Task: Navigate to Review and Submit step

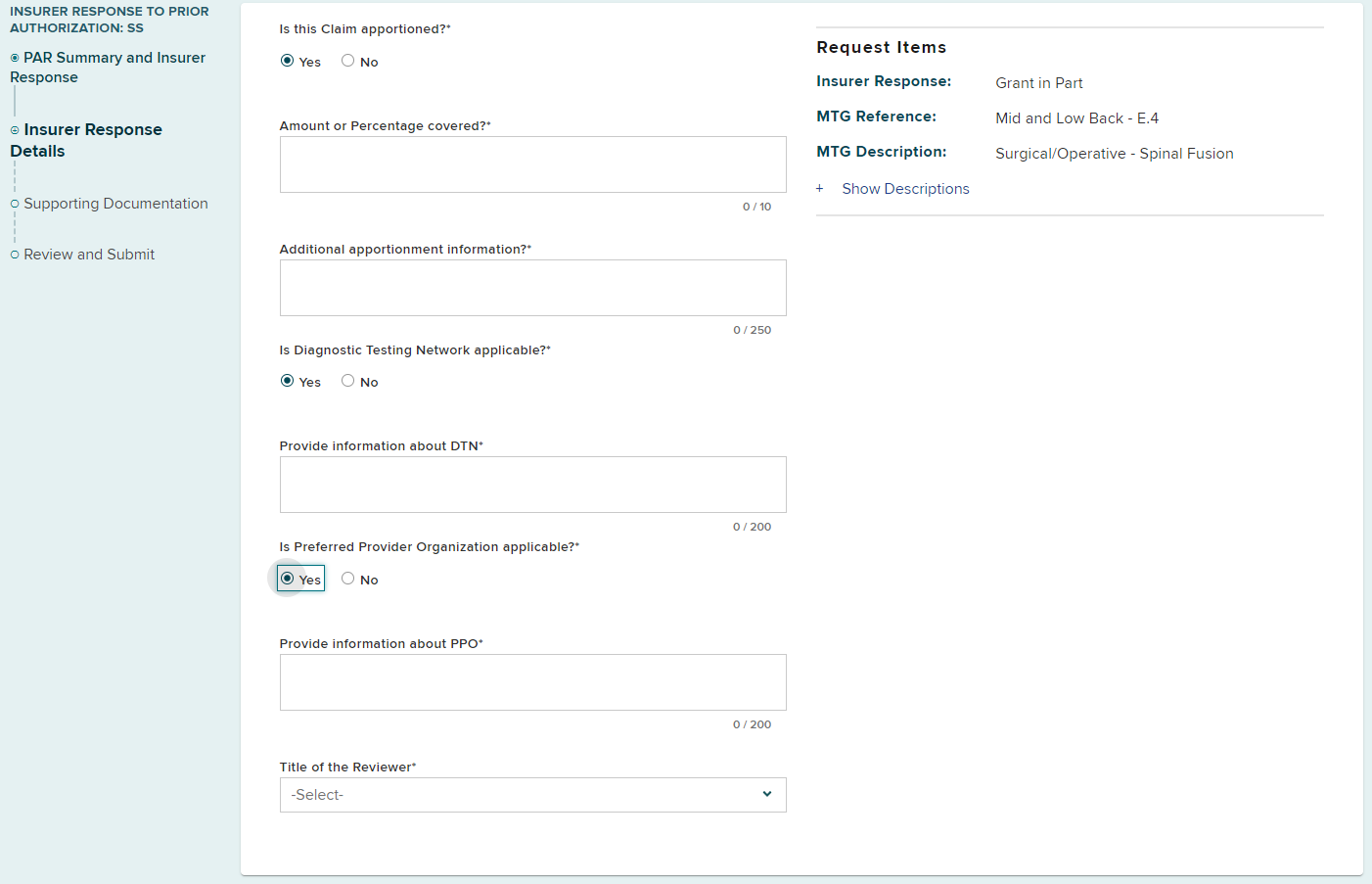Action: (89, 255)
